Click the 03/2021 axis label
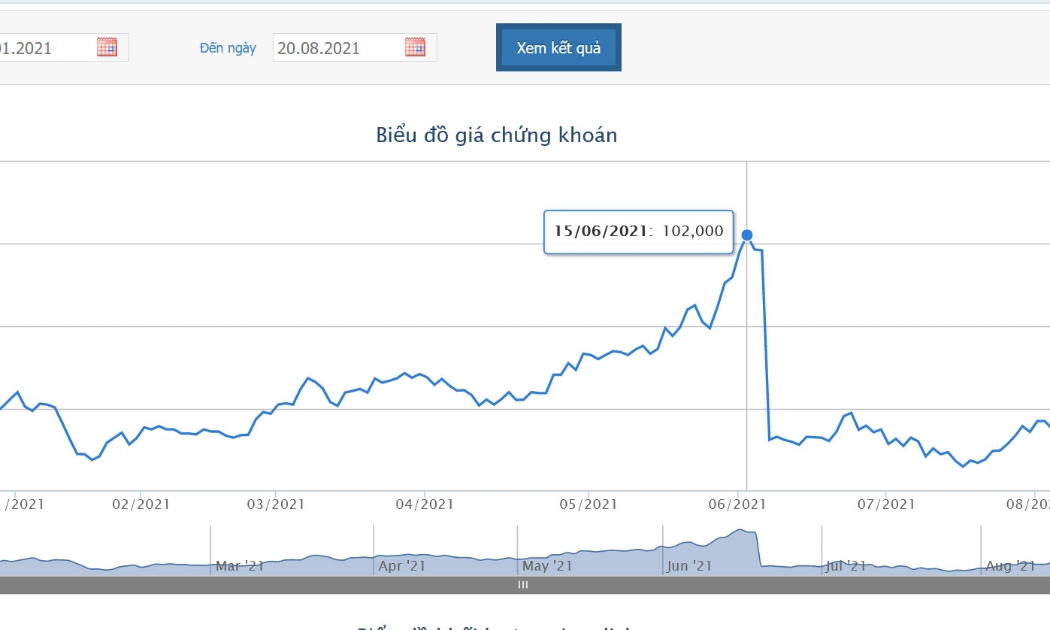The width and height of the screenshot is (1050, 630). [275, 504]
